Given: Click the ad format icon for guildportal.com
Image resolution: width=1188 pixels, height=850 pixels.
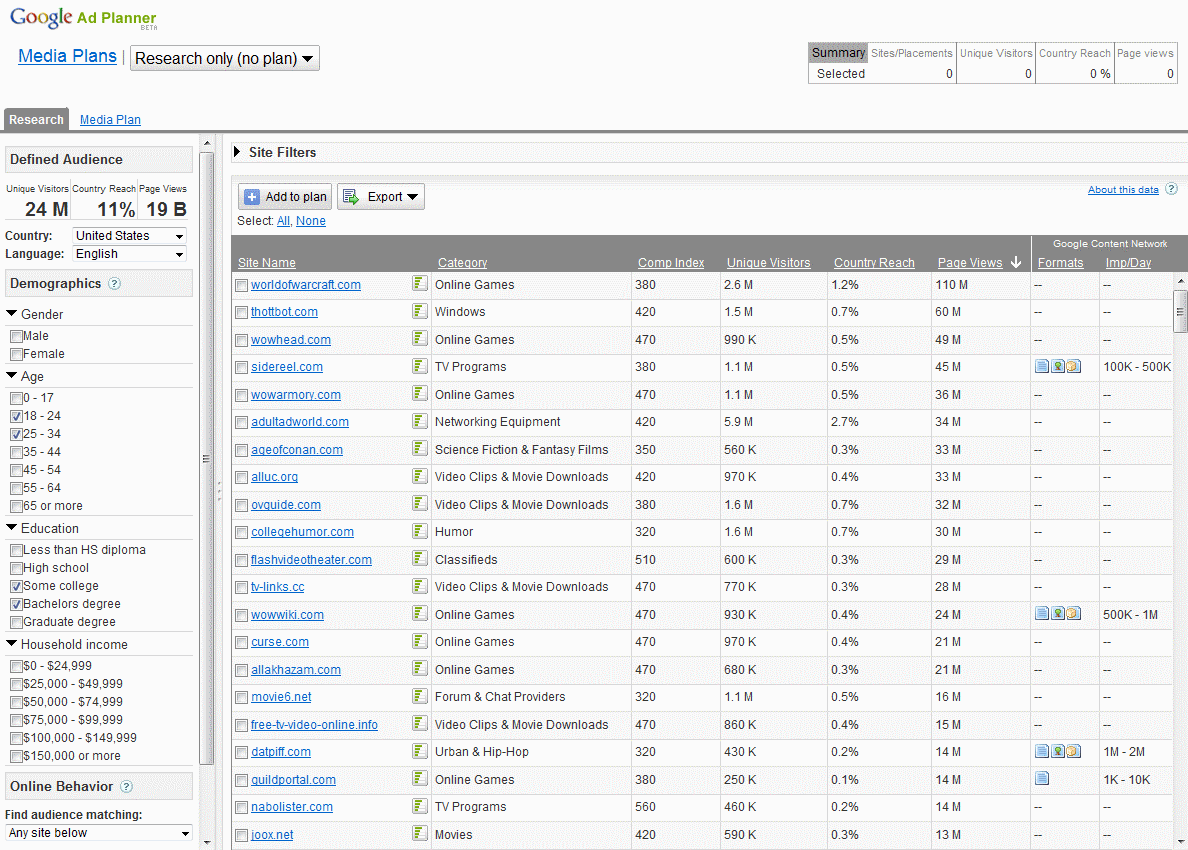Looking at the screenshot, I should coord(1042,779).
